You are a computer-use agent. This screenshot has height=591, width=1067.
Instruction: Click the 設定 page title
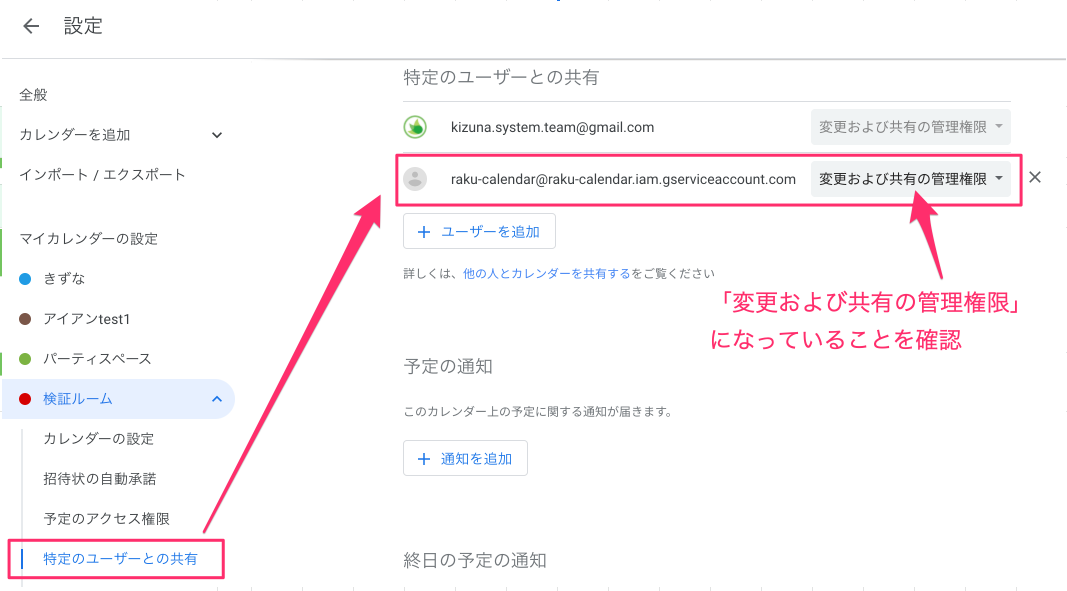pos(83,26)
